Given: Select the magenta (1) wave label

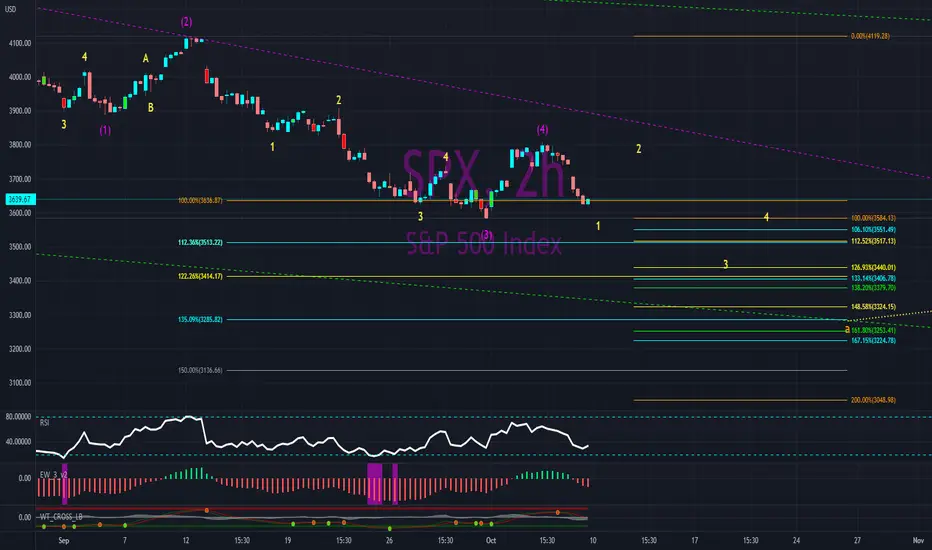Looking at the screenshot, I should [x=105, y=130].
